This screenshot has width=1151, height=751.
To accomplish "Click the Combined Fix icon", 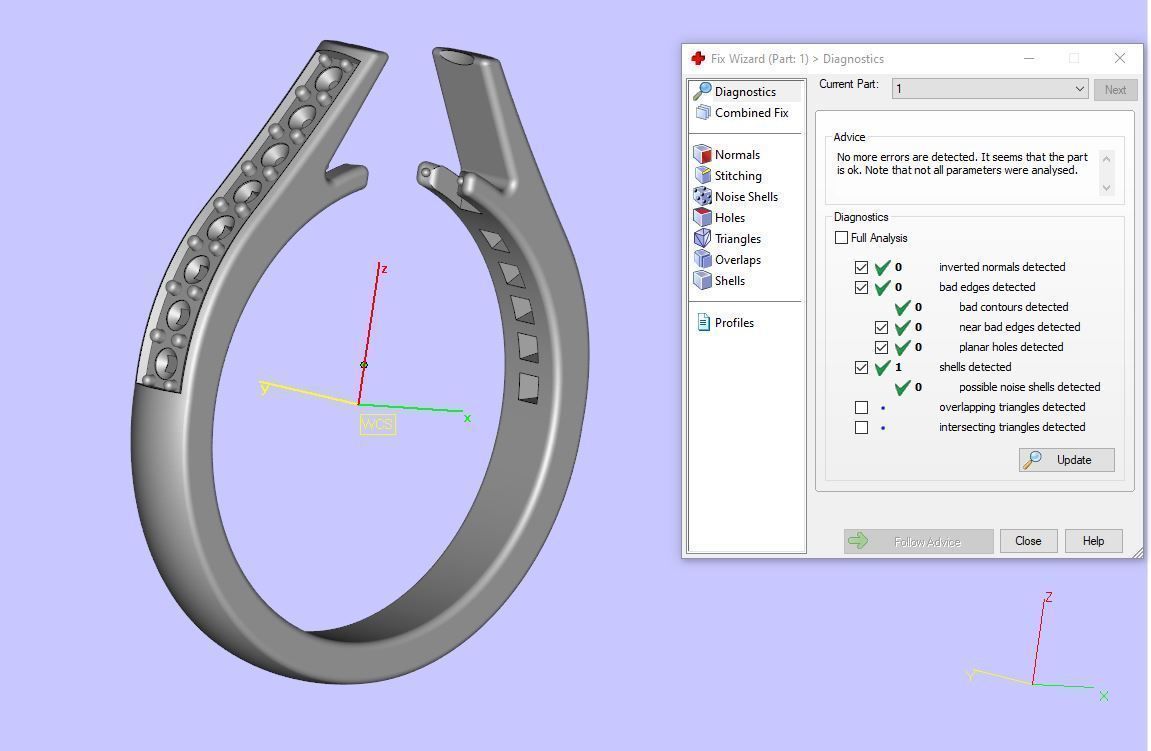I will tap(702, 112).
